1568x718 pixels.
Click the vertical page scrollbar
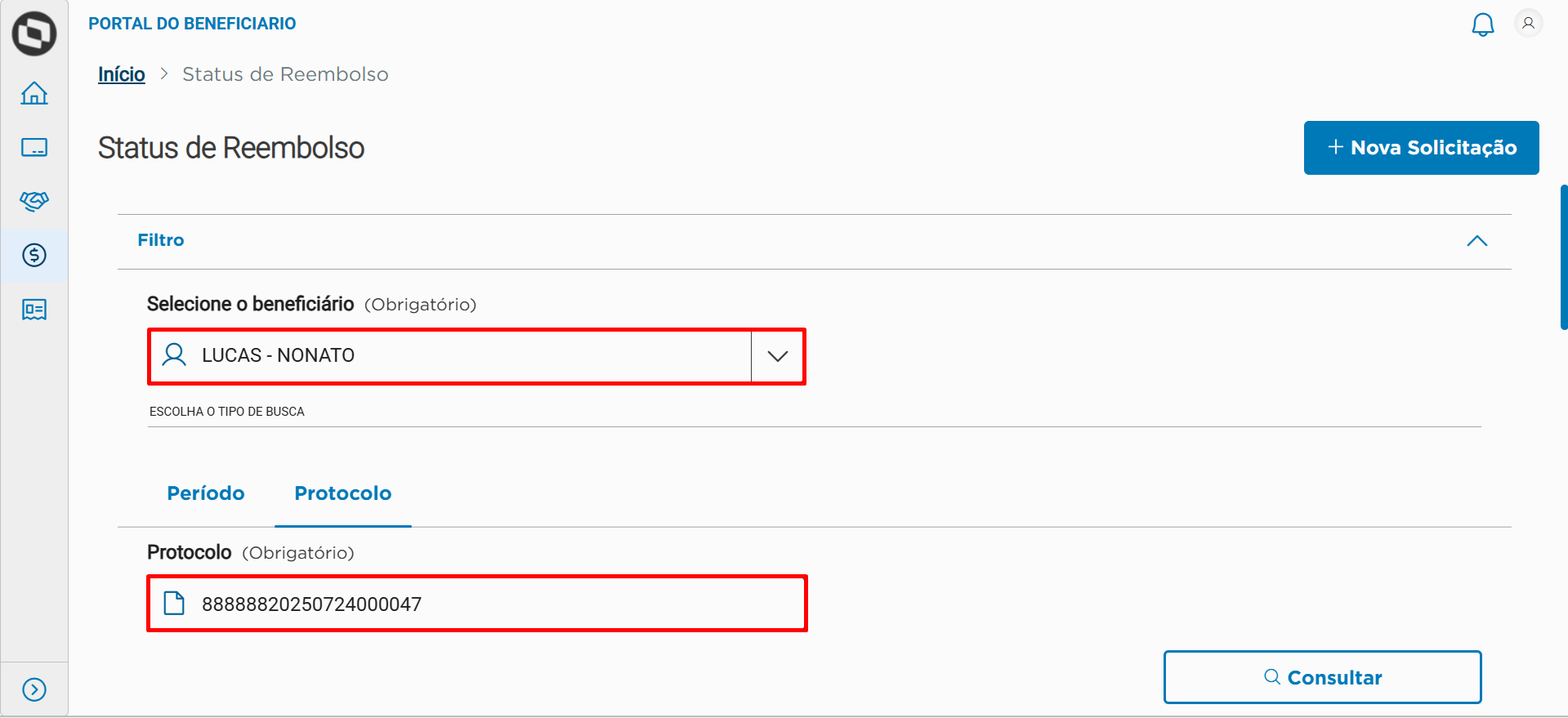(x=1563, y=257)
